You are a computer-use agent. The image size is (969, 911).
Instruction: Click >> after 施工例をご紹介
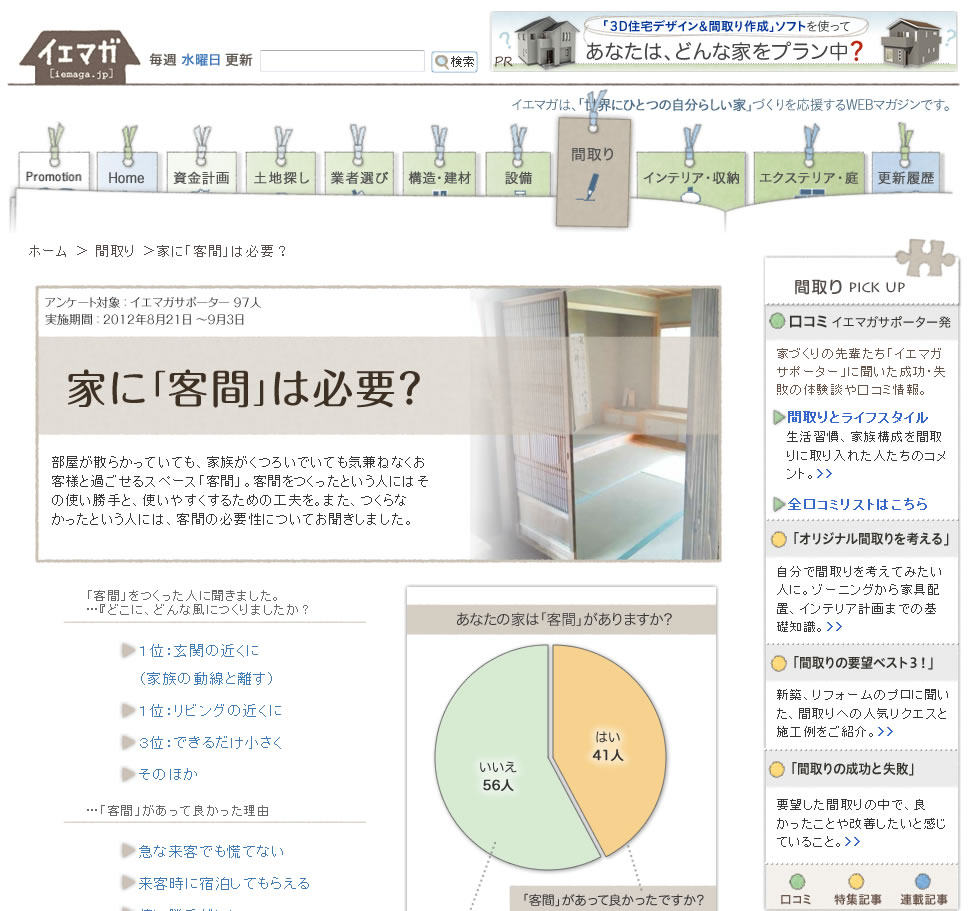pyautogui.click(x=885, y=732)
